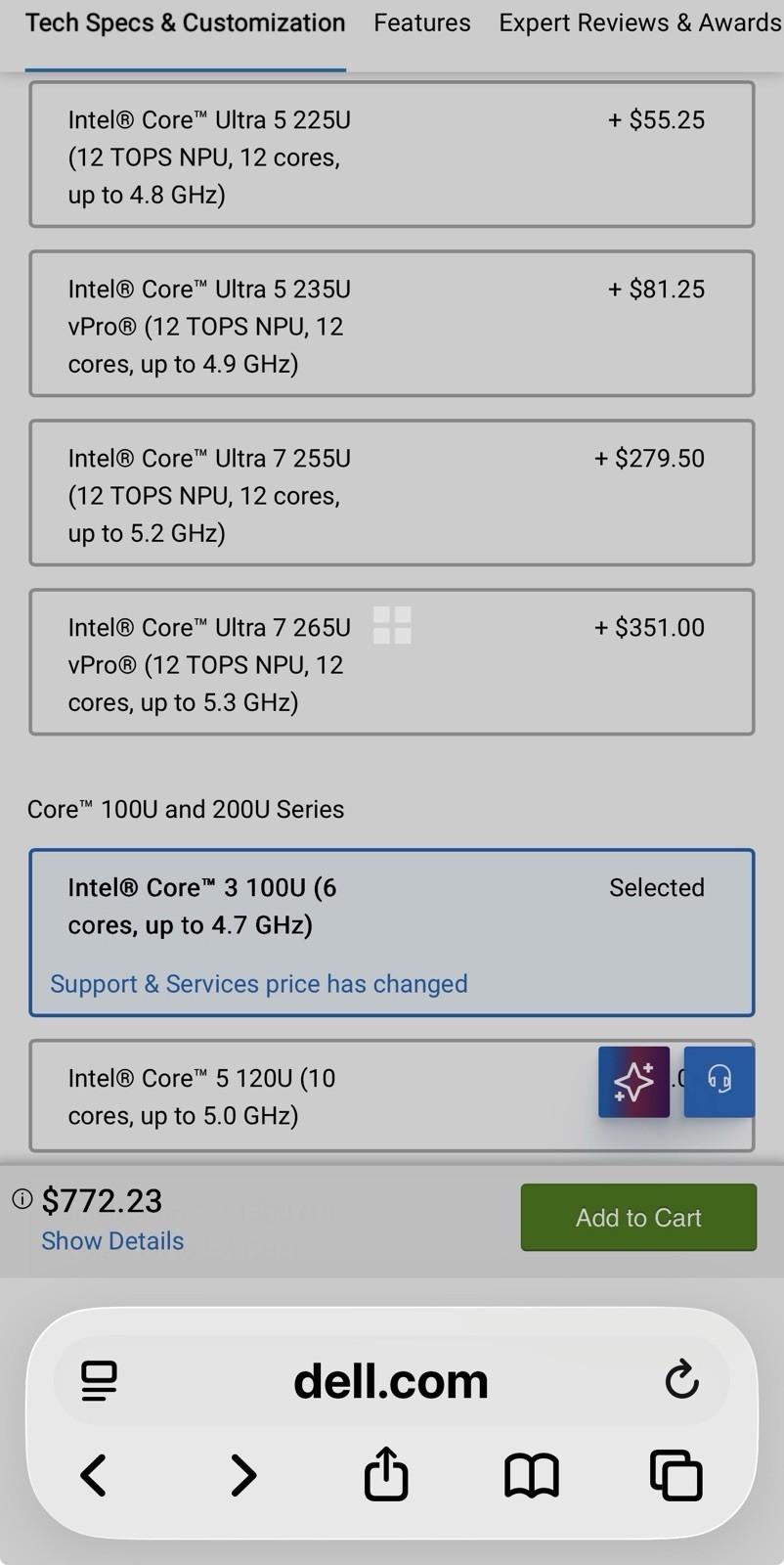
Task: Switch to Expert Reviews & Awards tab
Action: tap(640, 22)
